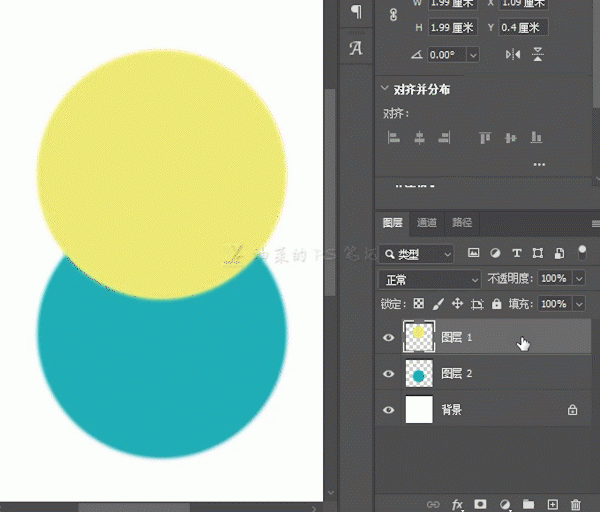Select the 图层 1 thumbnail
The height and width of the screenshot is (512, 600).
point(419,336)
